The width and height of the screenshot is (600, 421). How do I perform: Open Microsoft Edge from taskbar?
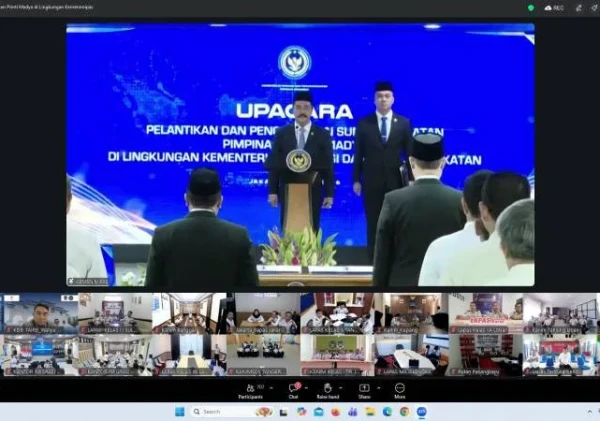(x=387, y=412)
